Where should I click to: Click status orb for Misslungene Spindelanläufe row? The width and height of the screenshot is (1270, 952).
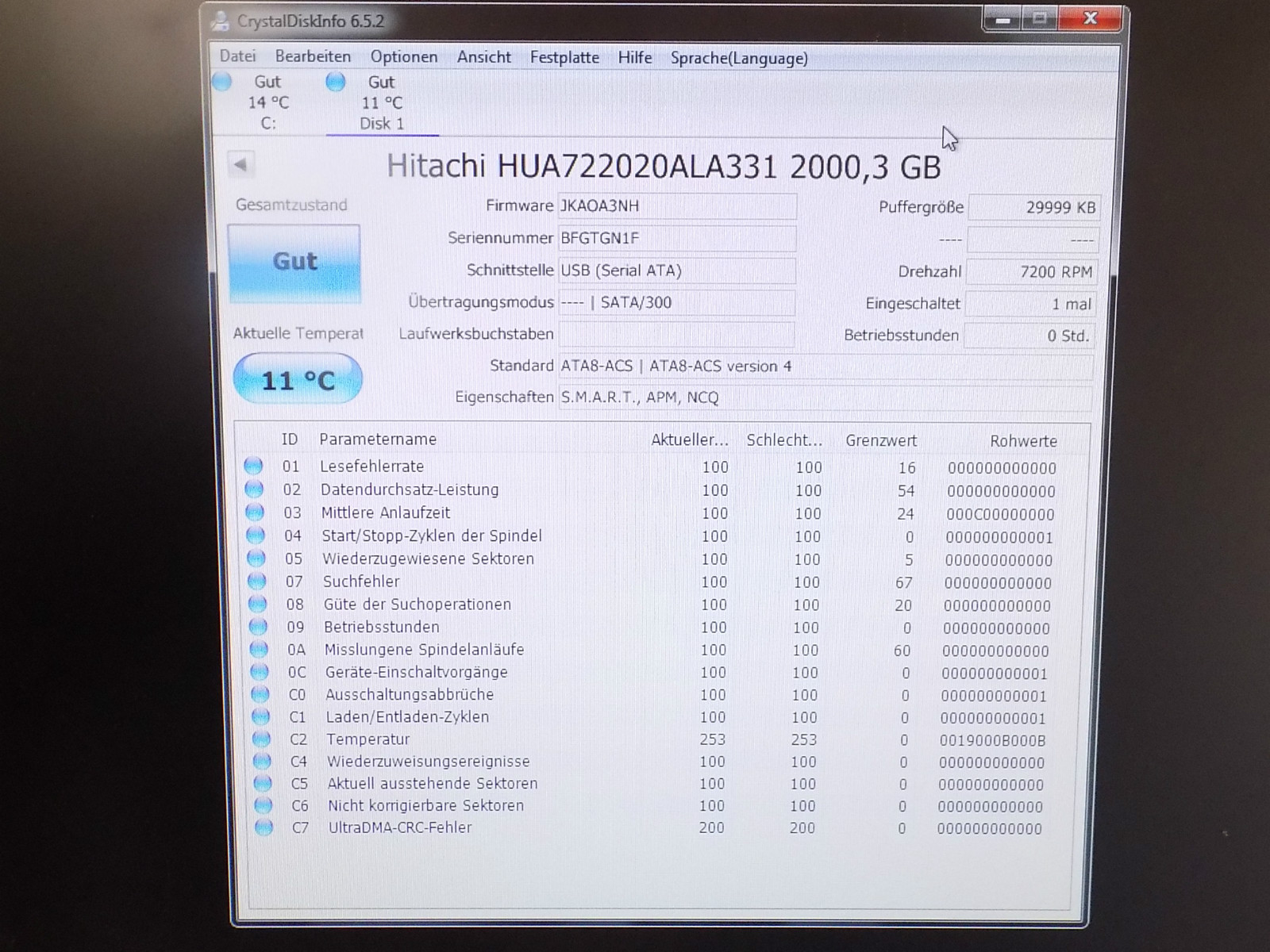tap(259, 649)
